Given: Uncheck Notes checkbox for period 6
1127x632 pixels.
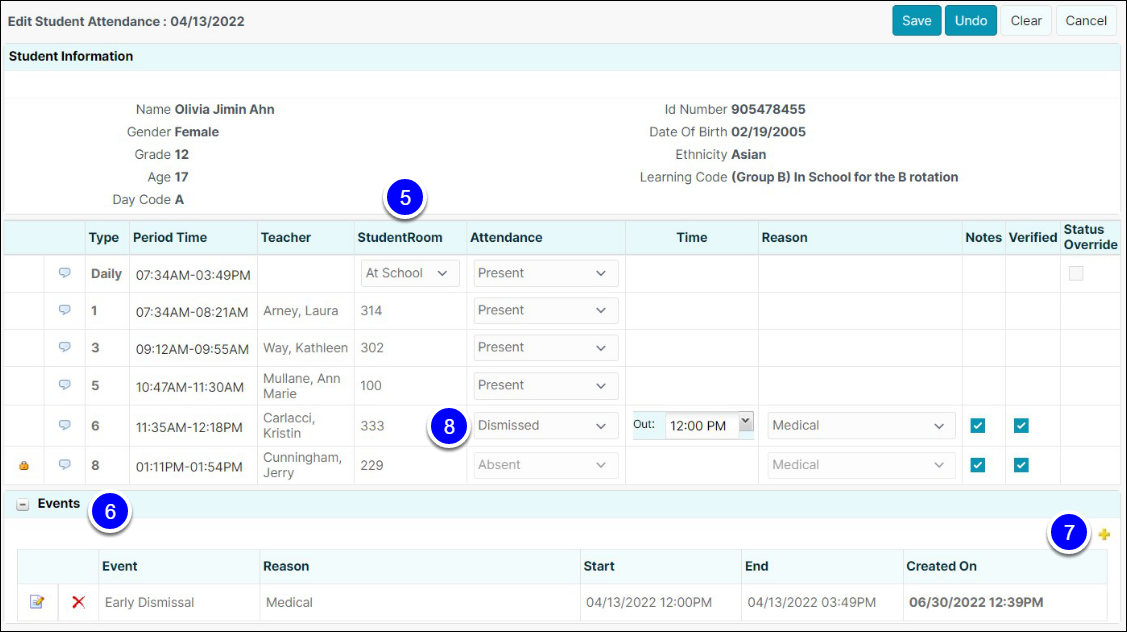Looking at the screenshot, I should click(978, 426).
